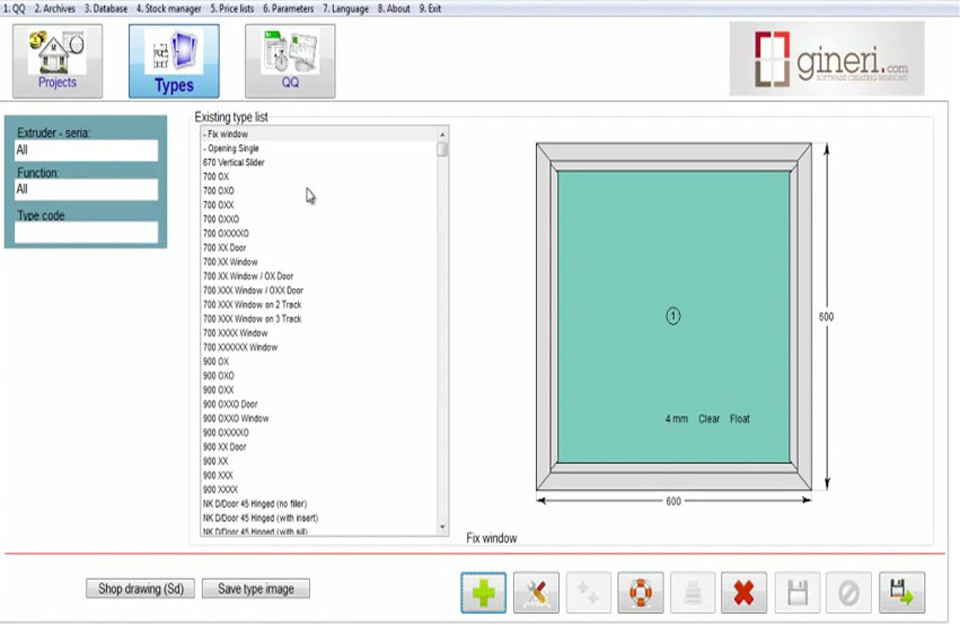
Task: Click the circled number 1 pane marker
Action: pyautogui.click(x=673, y=316)
